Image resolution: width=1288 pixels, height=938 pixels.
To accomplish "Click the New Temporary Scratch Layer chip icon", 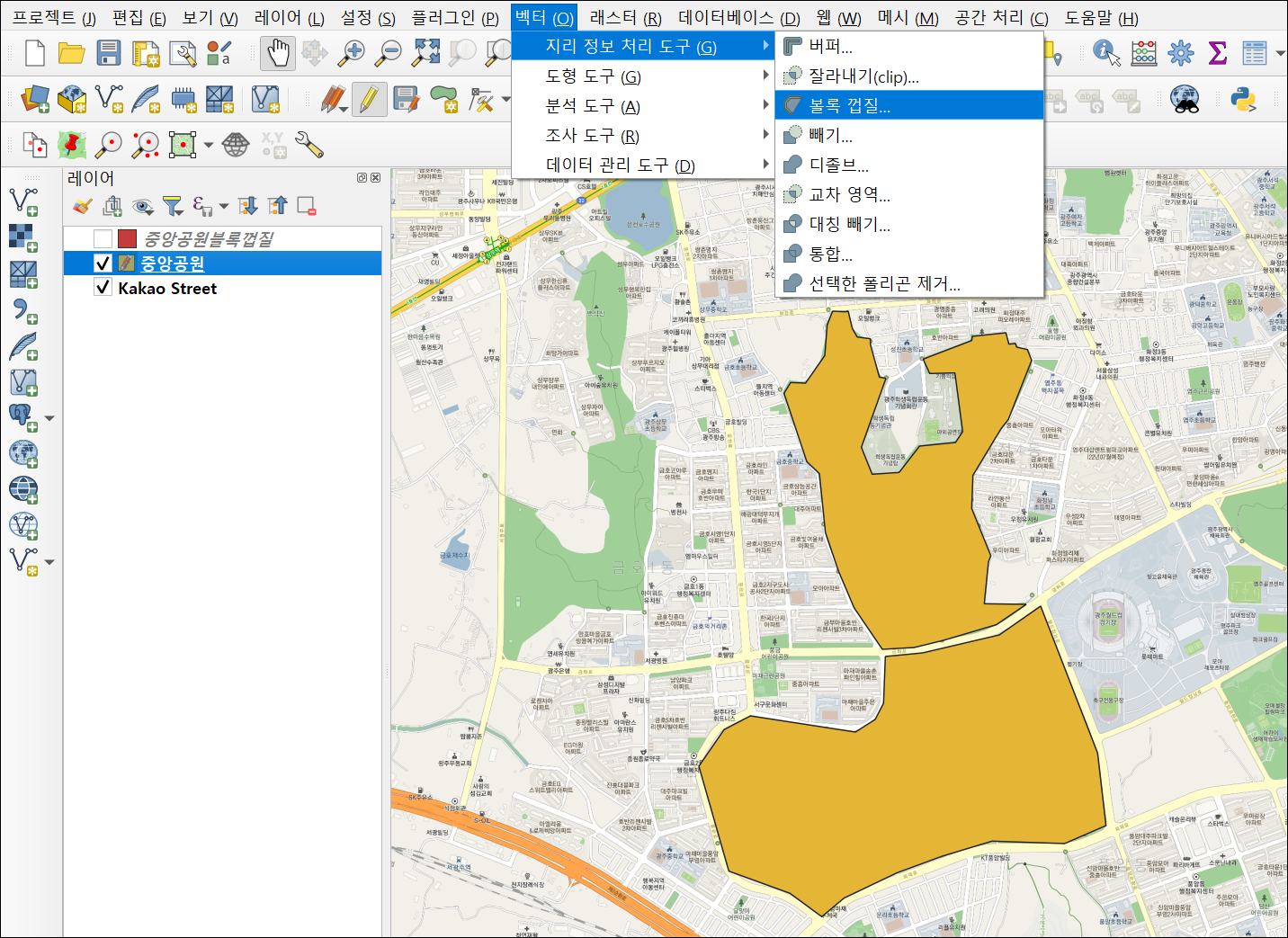I will pos(183,99).
